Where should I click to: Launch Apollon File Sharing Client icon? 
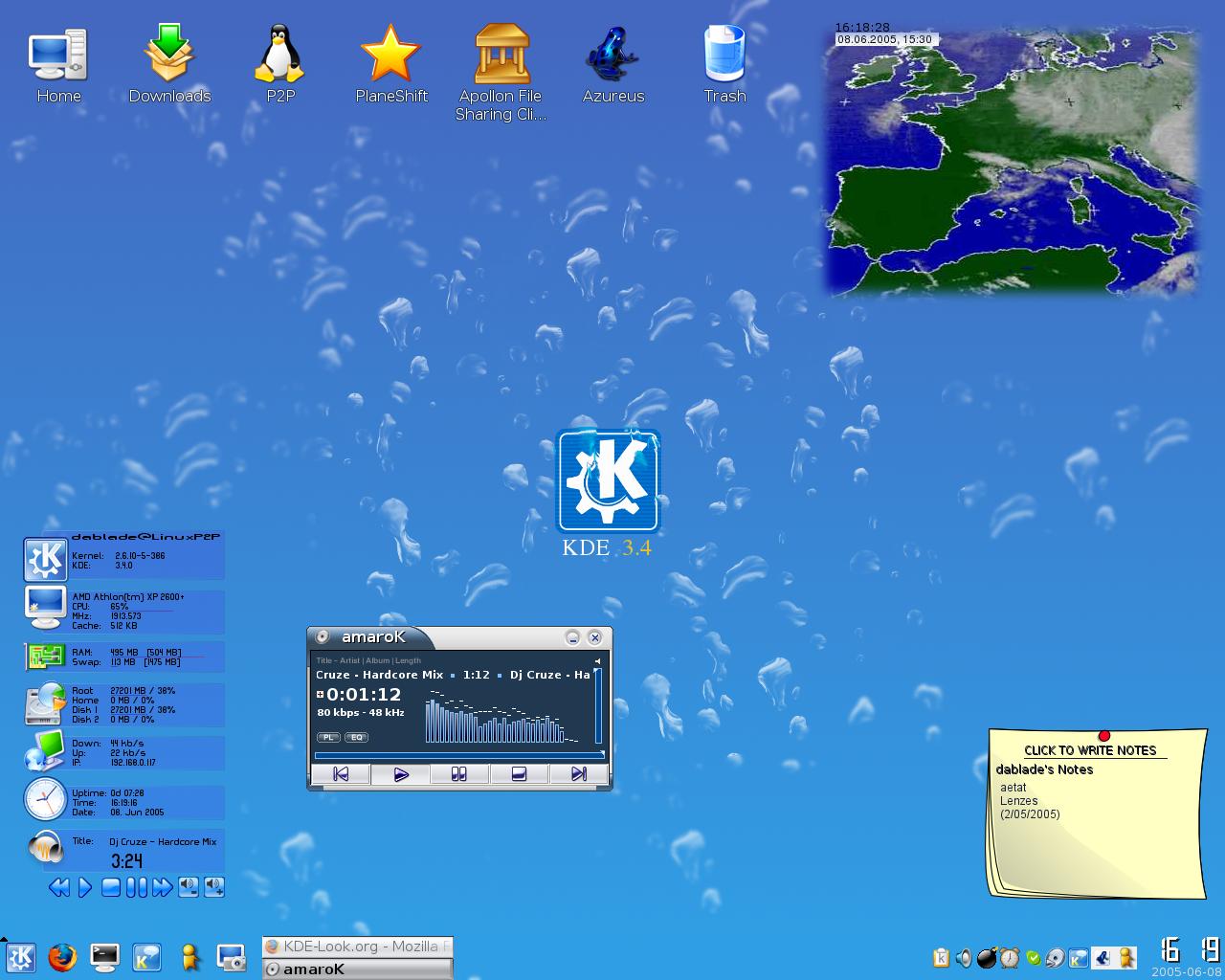501,74
